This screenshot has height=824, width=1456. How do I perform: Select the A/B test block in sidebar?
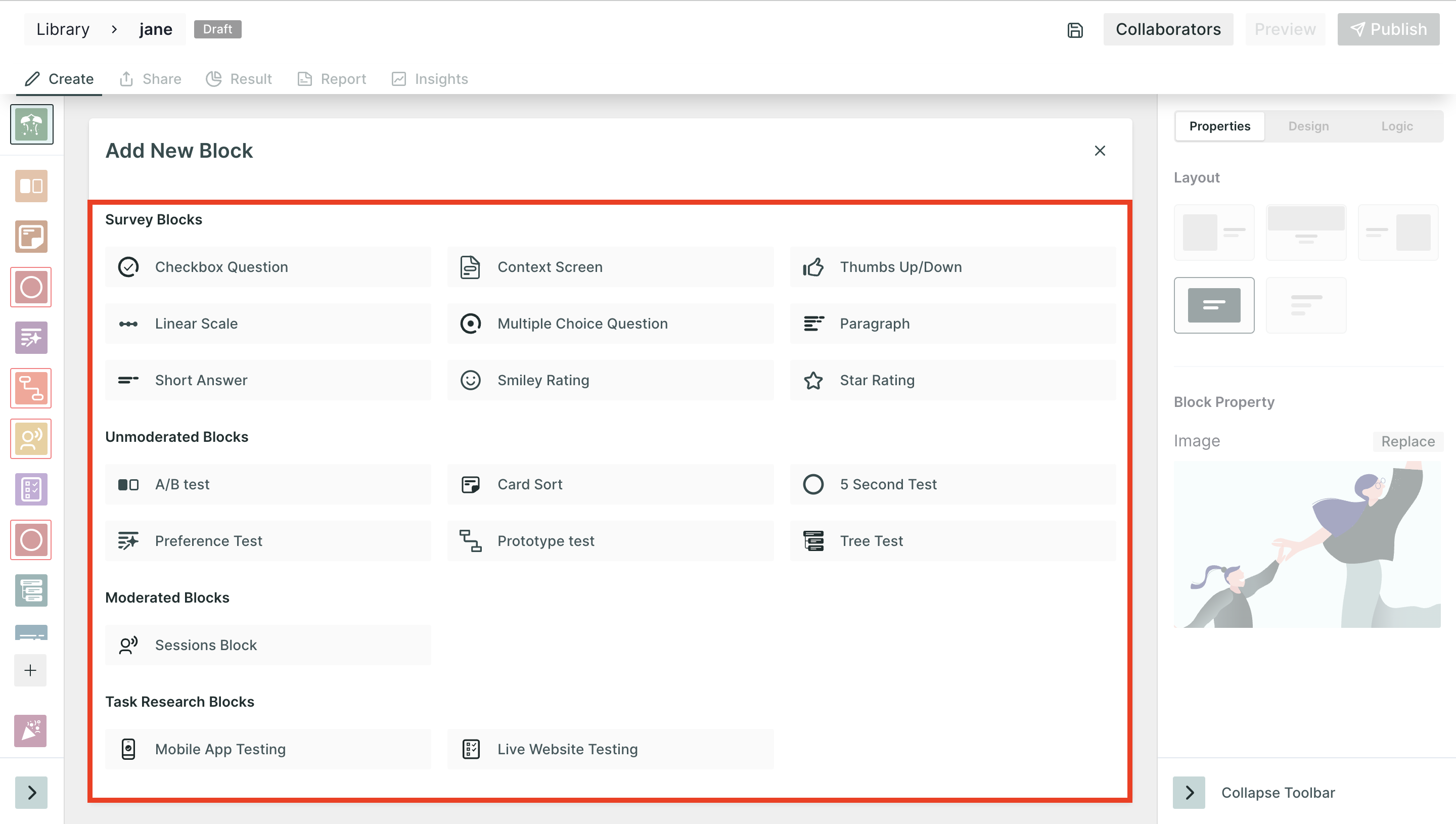point(31,186)
